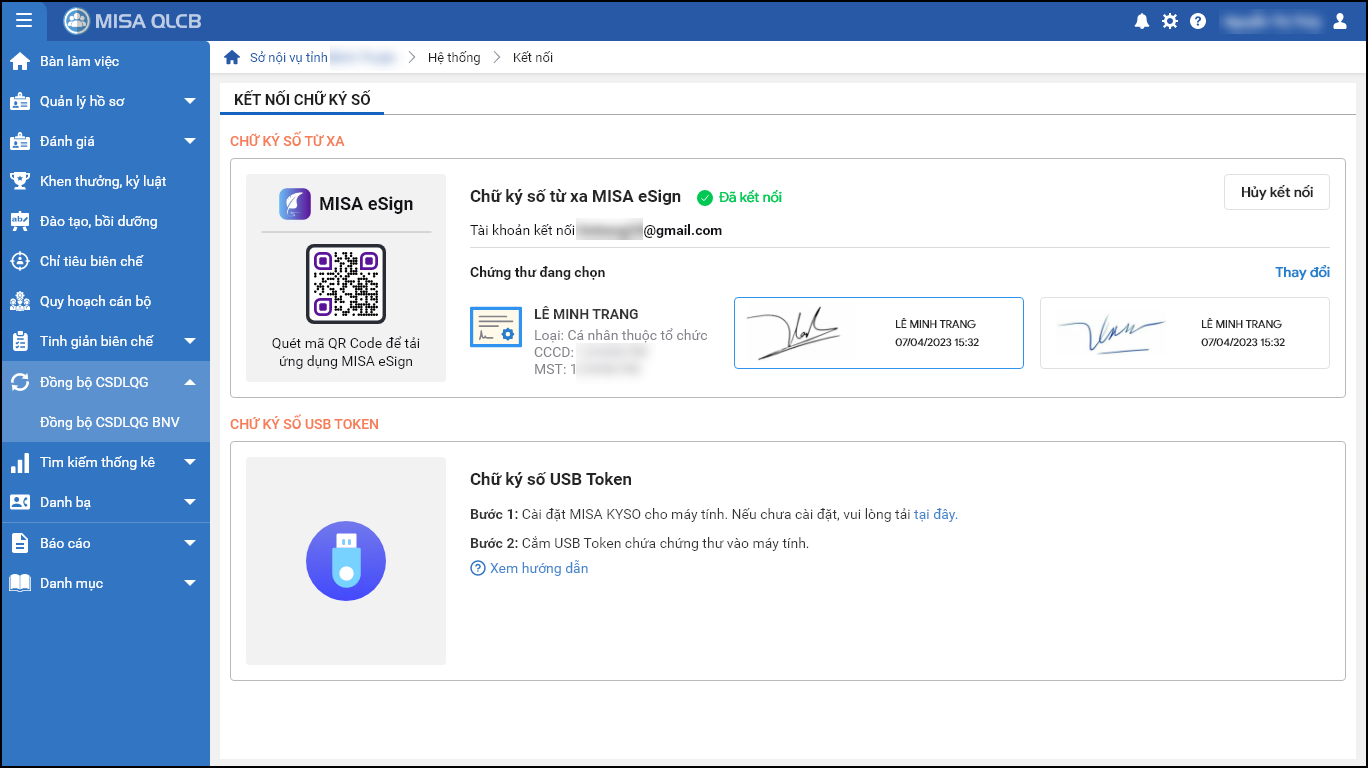Open the hamburger menu icon
Viewport: 1368px width, 768px height.
point(24,20)
